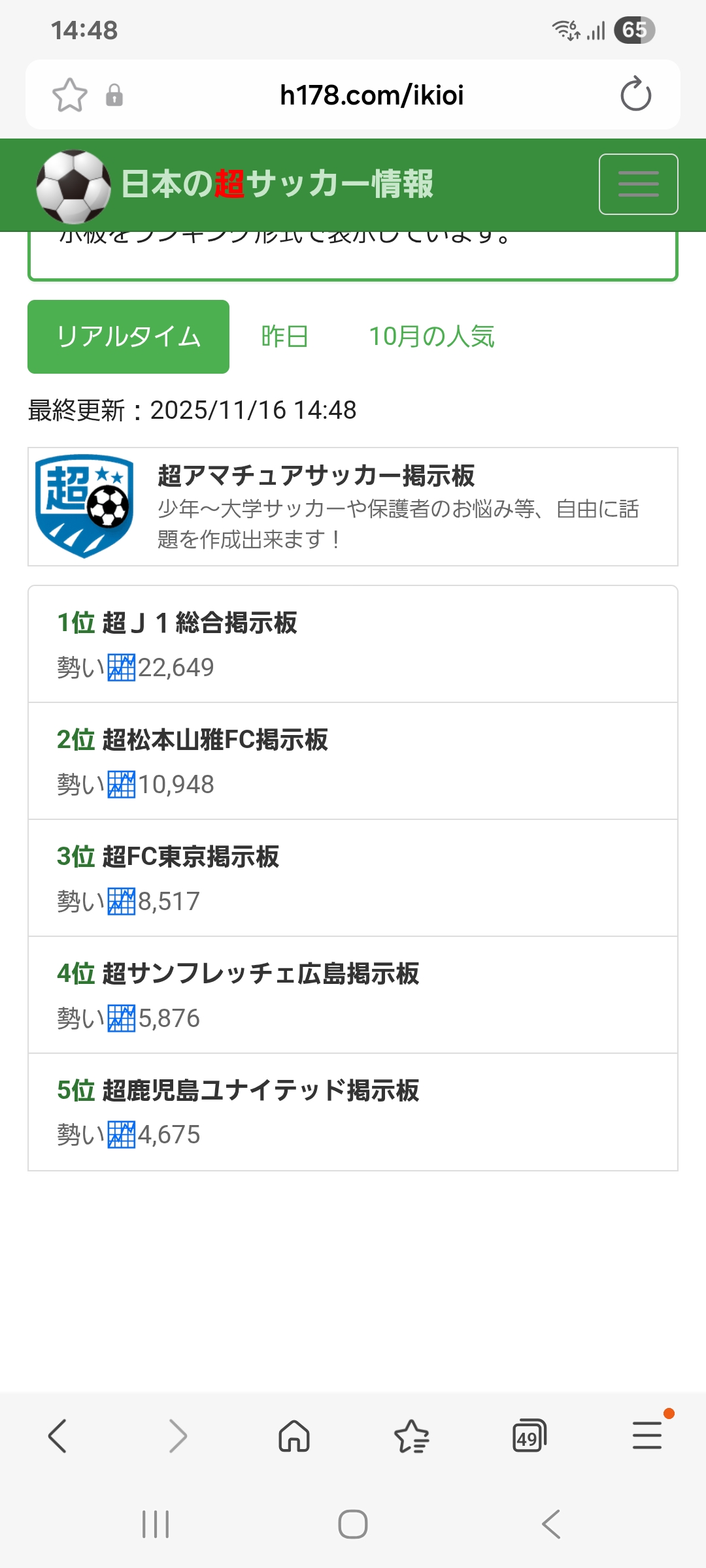Open 3位 超FC東京掲示板 board
The width and height of the screenshot is (706, 1568).
coord(168,857)
